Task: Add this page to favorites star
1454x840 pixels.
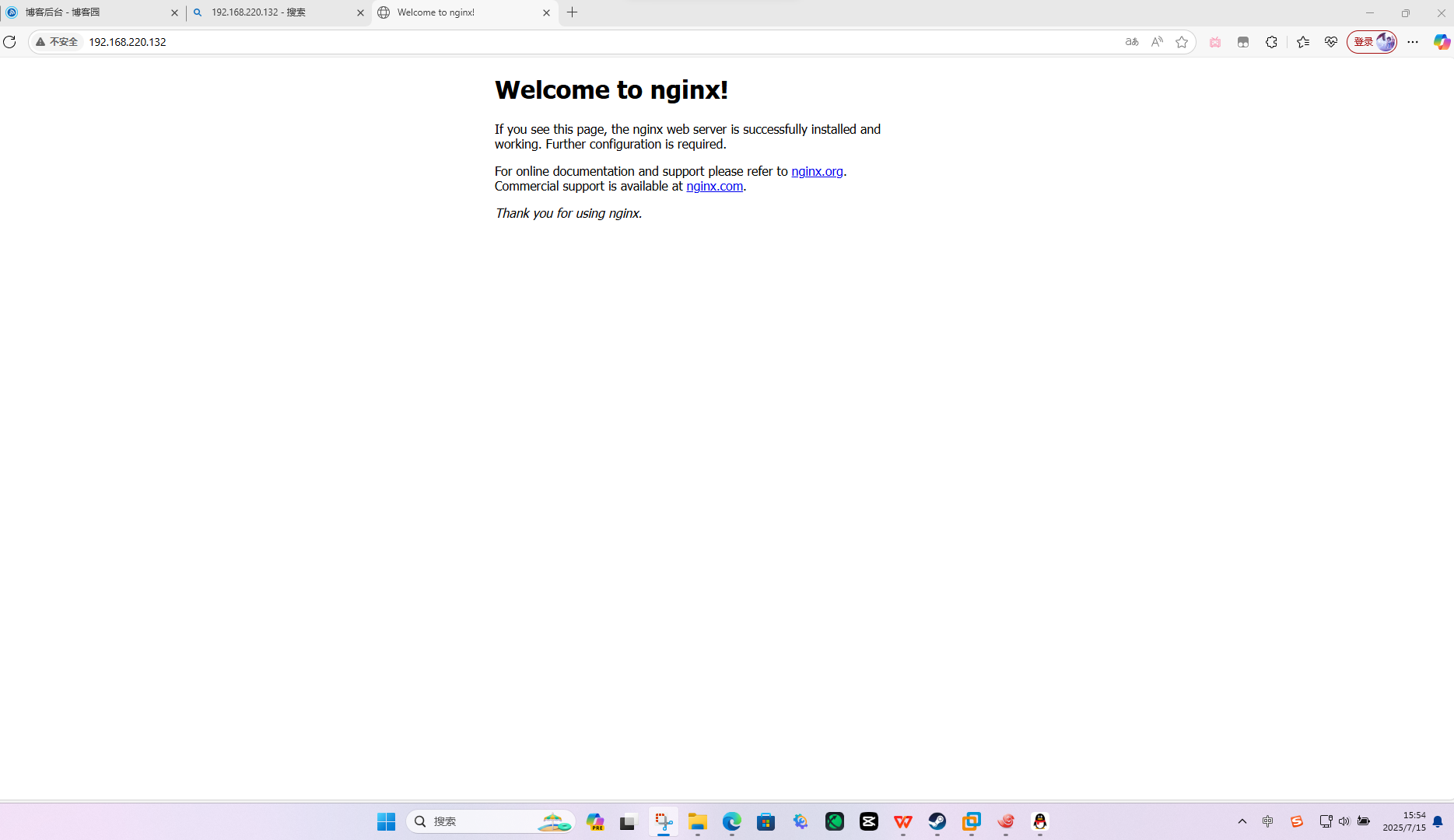Action: [1182, 42]
